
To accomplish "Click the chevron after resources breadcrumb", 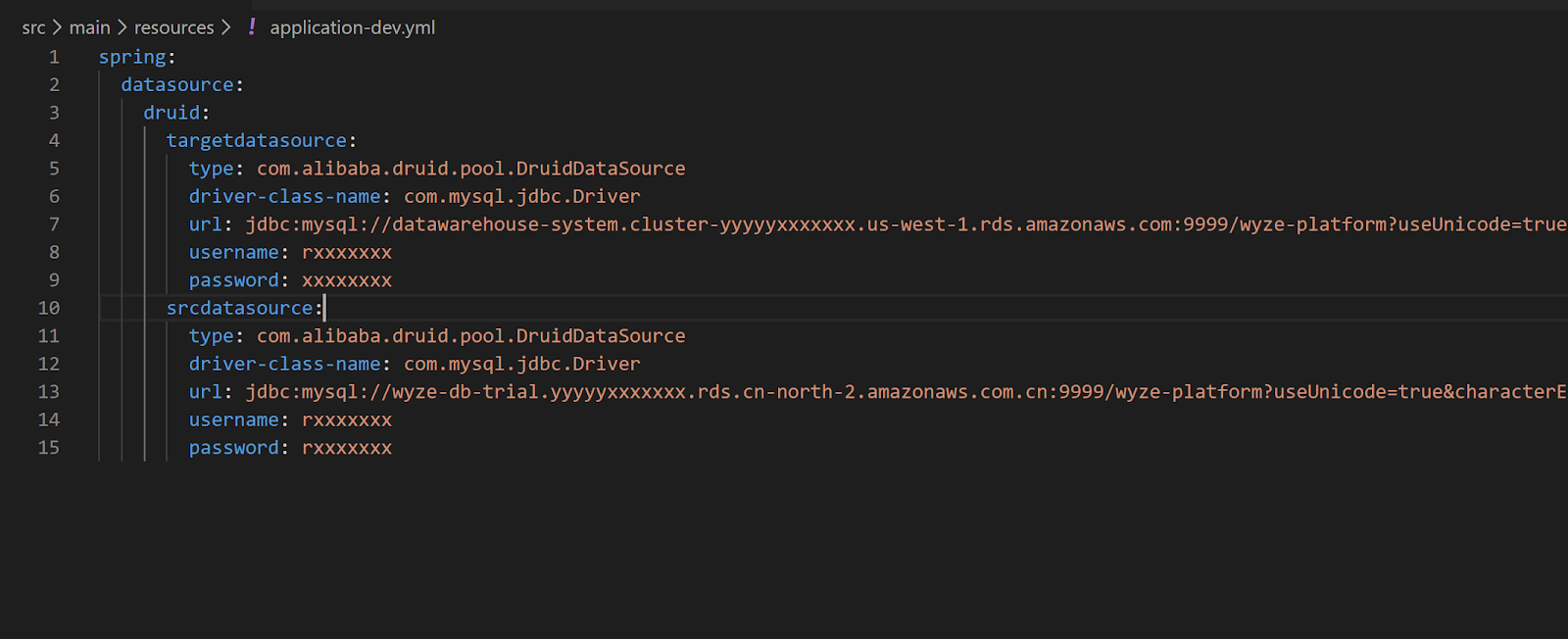I will click(226, 27).
